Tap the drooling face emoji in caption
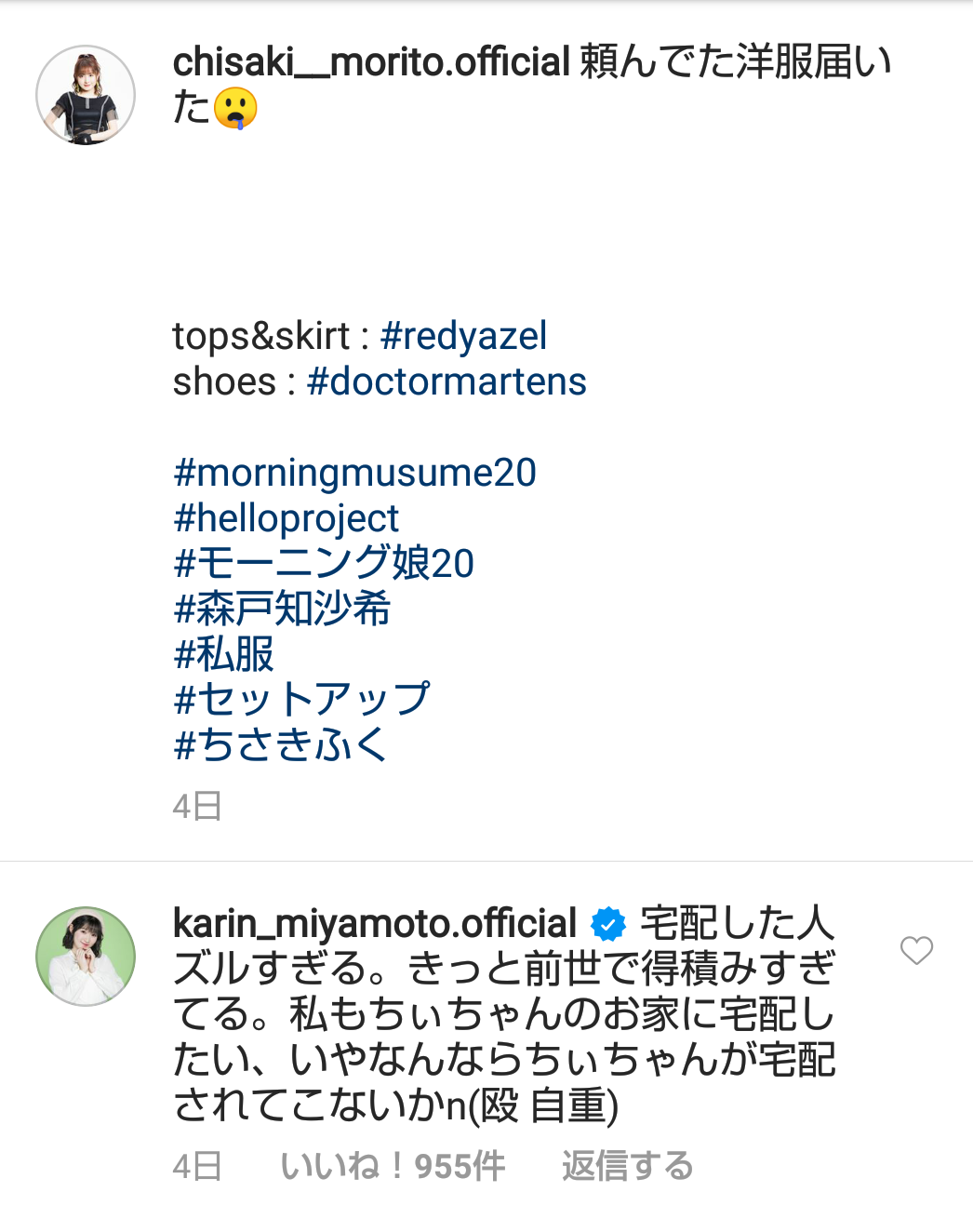Screen dimensions: 973x1232 coord(235,108)
